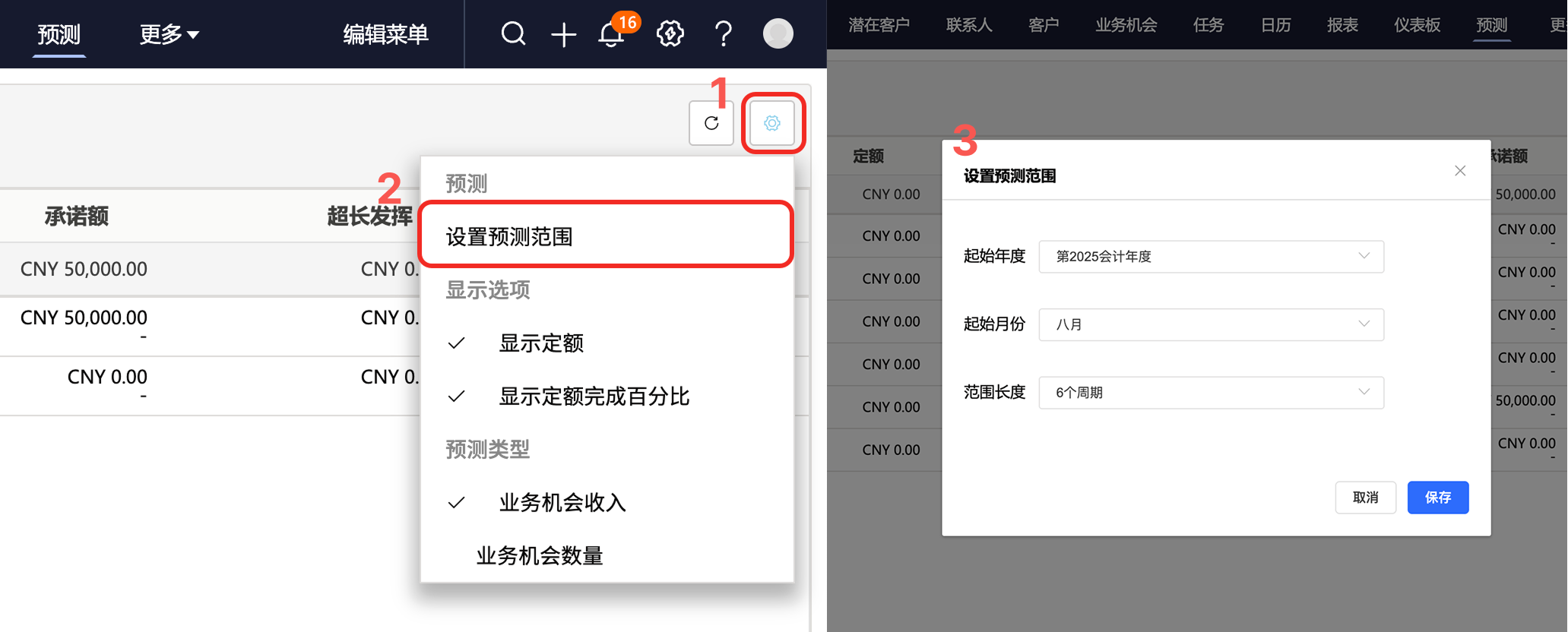Expand the 范围长度 dropdown
Viewport: 1568px width, 632px height.
[x=1211, y=393]
